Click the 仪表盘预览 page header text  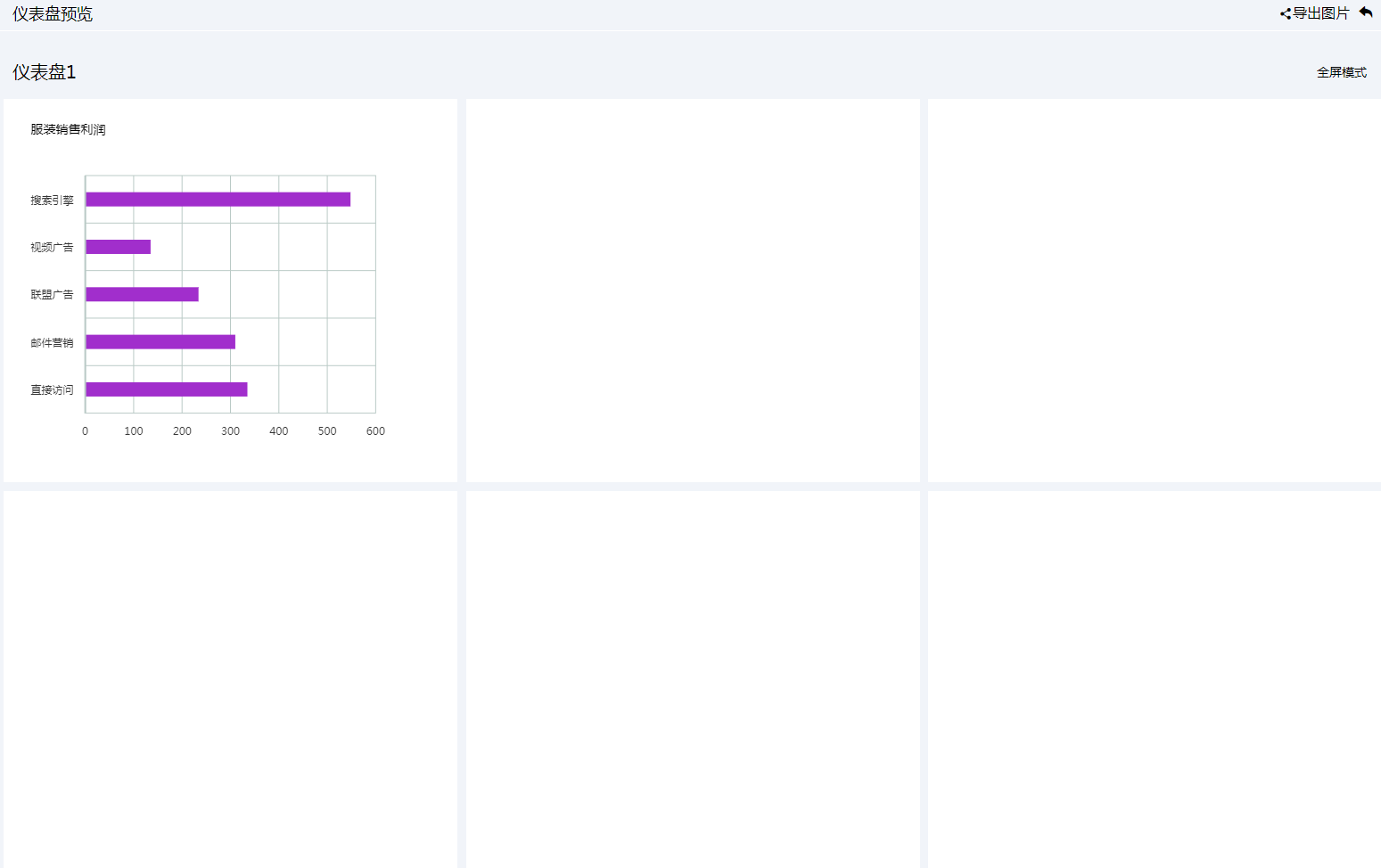[x=53, y=14]
